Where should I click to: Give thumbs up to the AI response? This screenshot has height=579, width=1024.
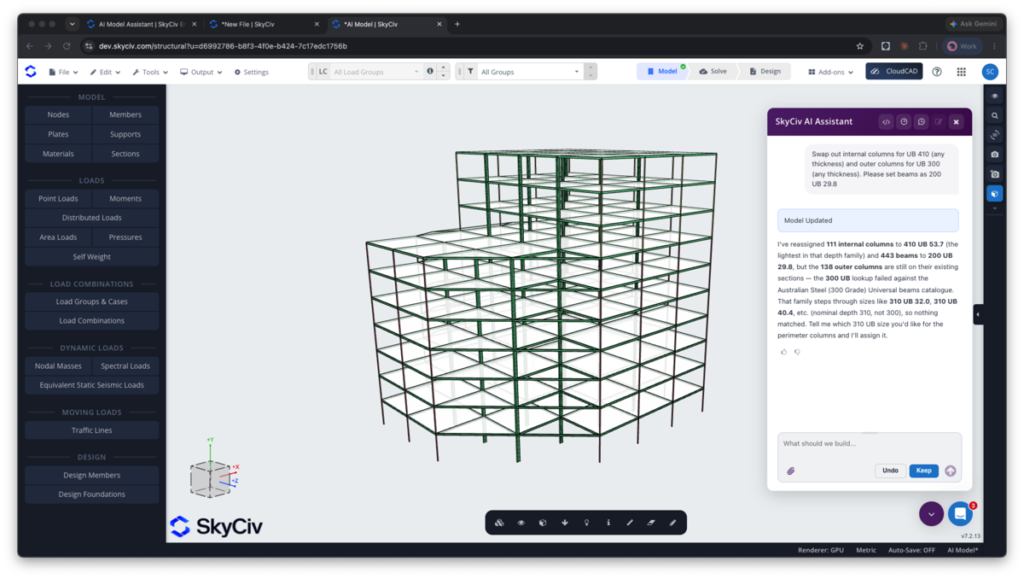pos(784,352)
